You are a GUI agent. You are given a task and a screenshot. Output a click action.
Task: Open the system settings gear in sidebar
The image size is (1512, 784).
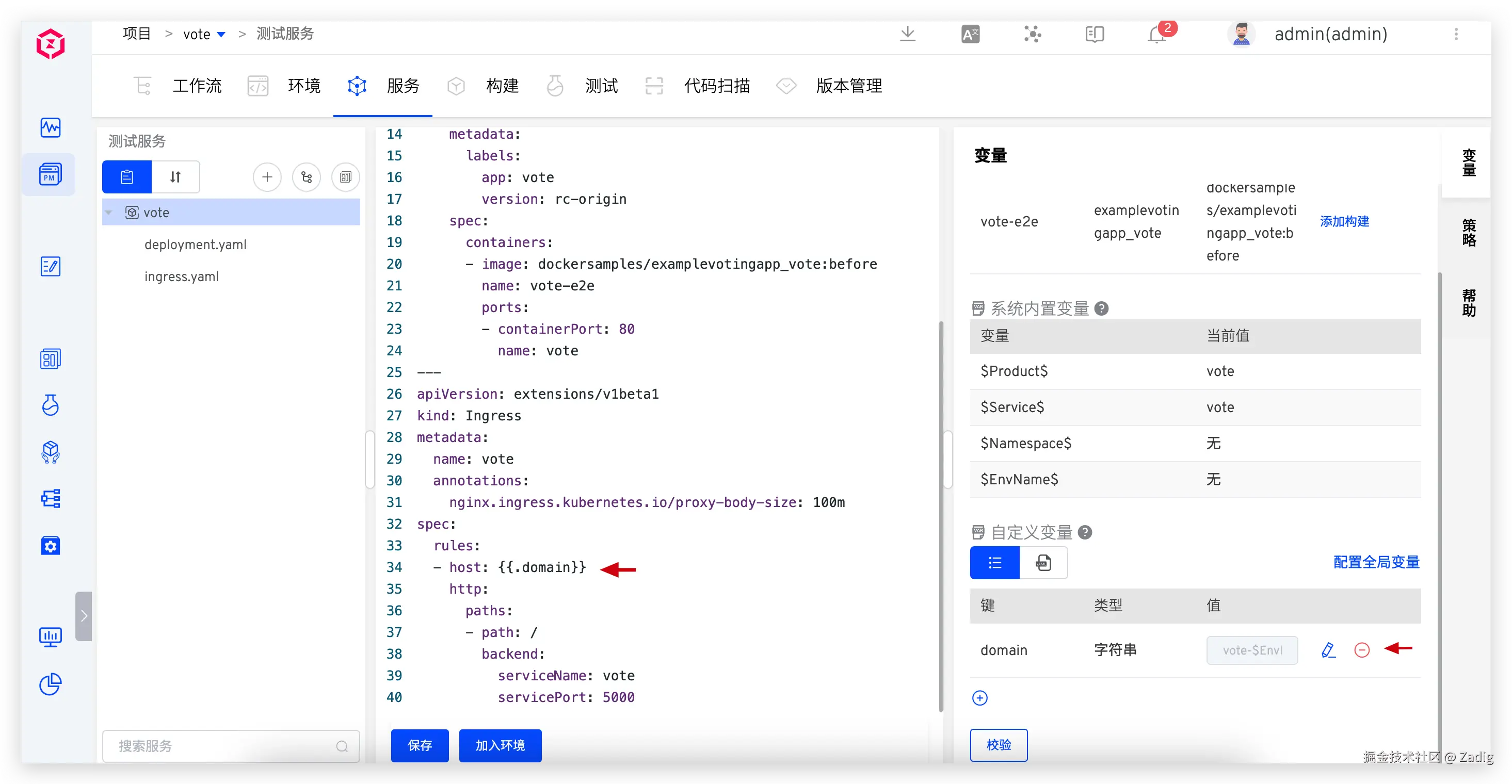click(51, 546)
